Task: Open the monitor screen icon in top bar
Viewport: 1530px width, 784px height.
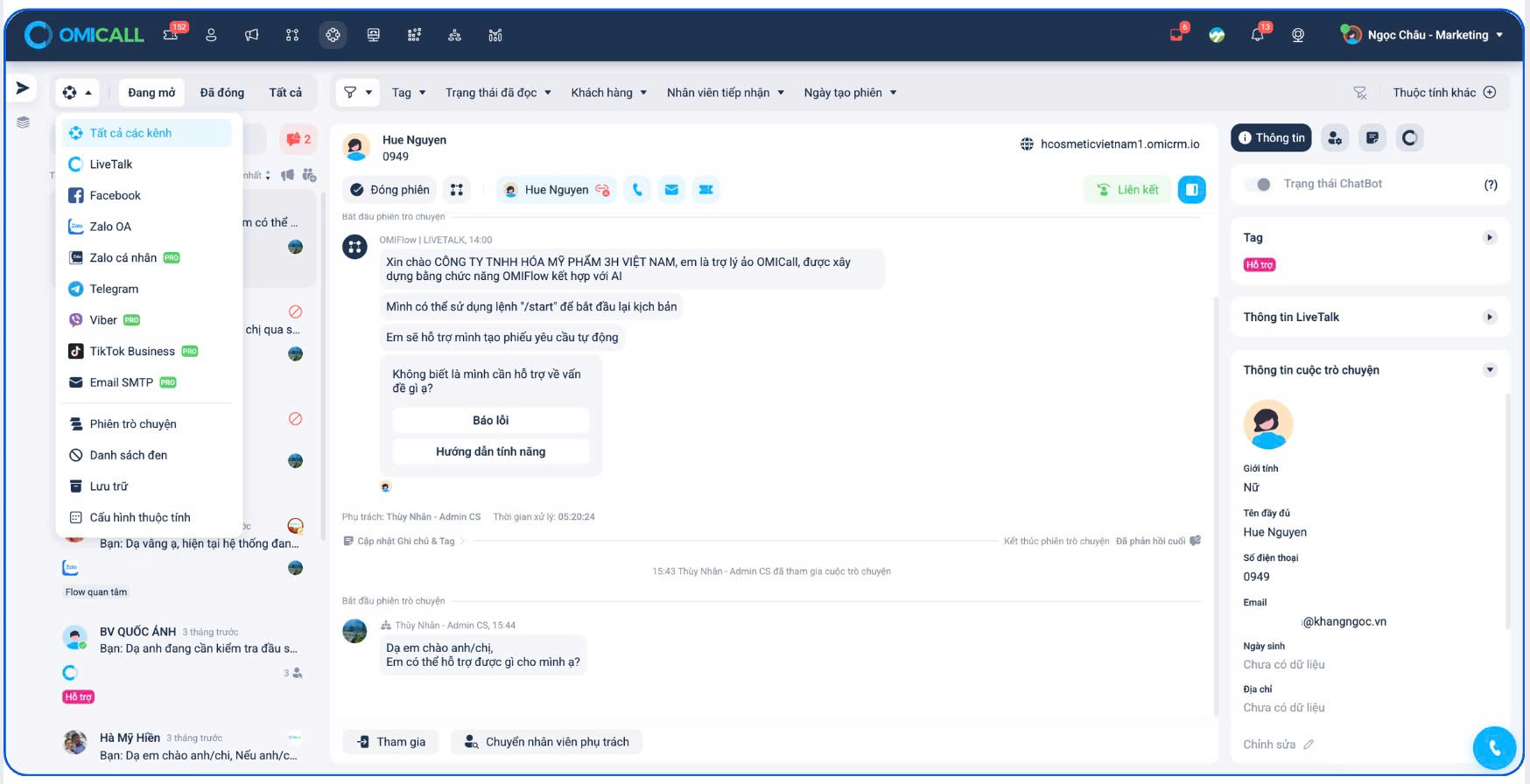Action: 374,35
